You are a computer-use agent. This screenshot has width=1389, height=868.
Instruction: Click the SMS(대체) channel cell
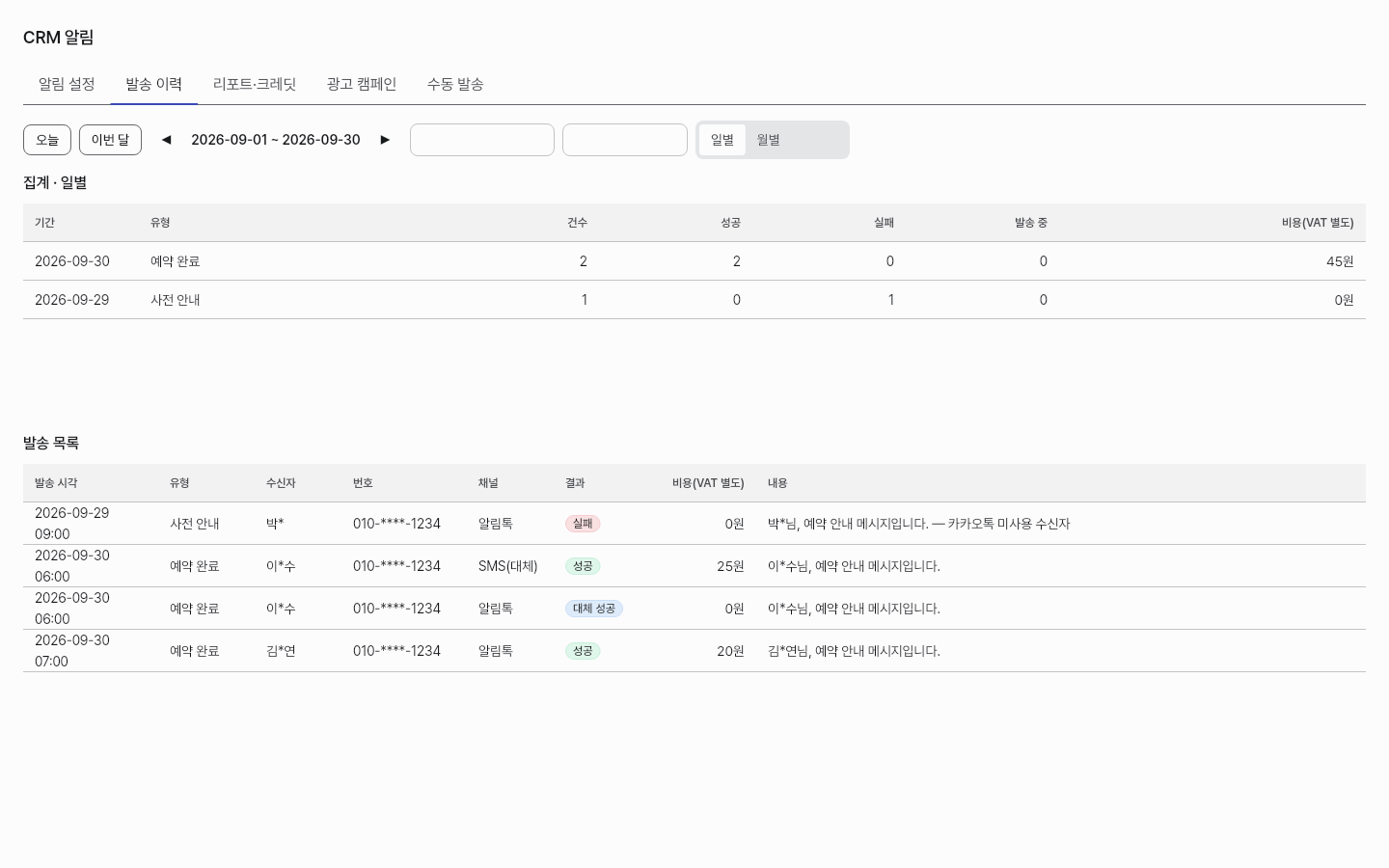[x=508, y=566]
